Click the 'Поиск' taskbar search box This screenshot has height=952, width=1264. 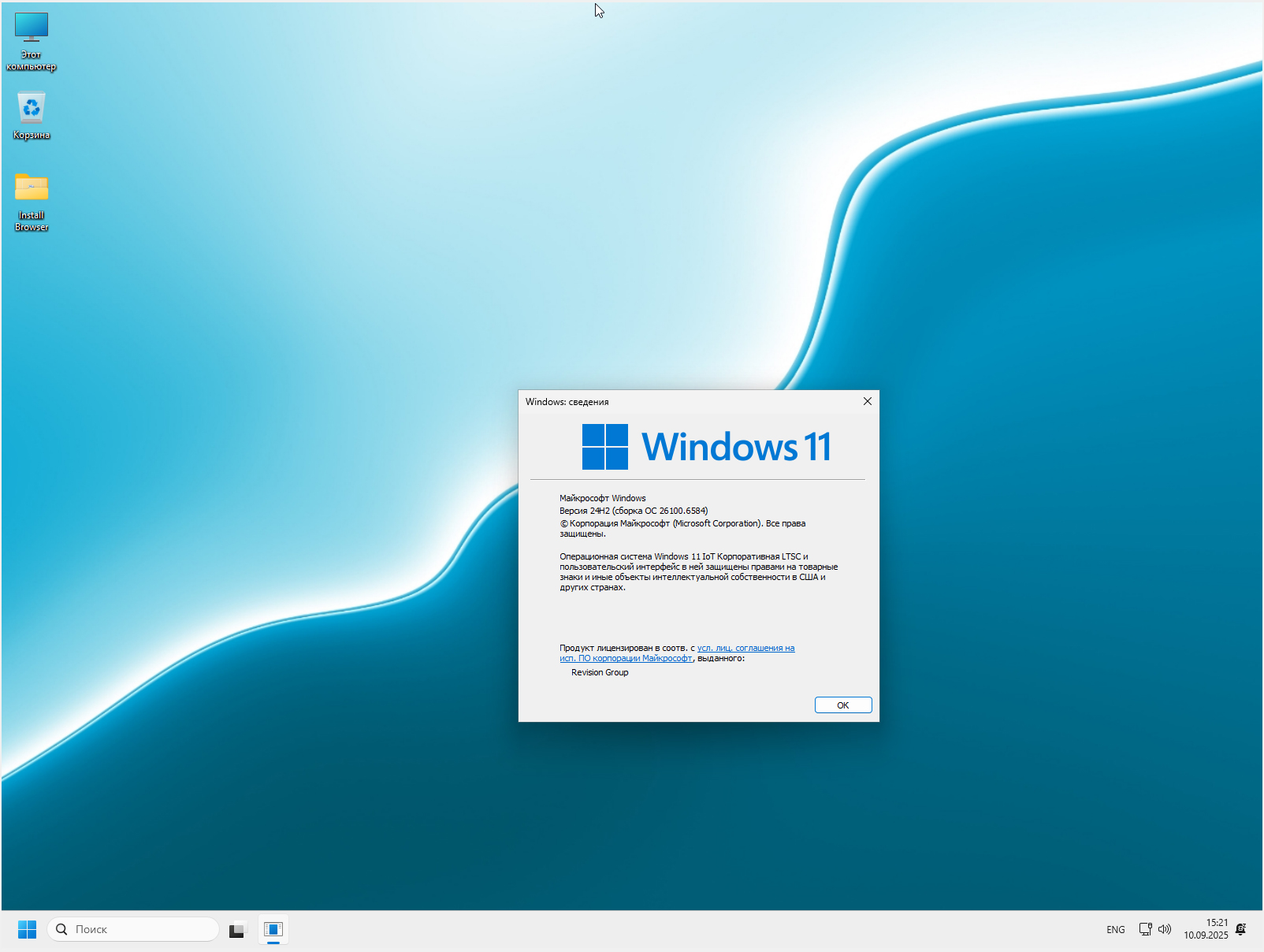133,930
